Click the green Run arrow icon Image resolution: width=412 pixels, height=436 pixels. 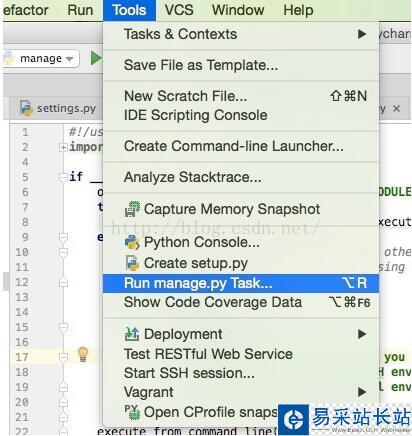pyautogui.click(x=96, y=58)
